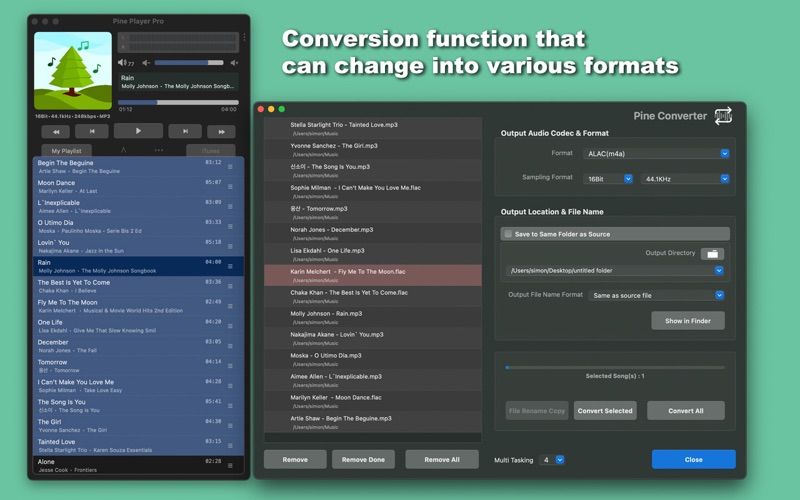Click the album art pine tree thumbnail
800x500 pixels.
click(x=73, y=71)
